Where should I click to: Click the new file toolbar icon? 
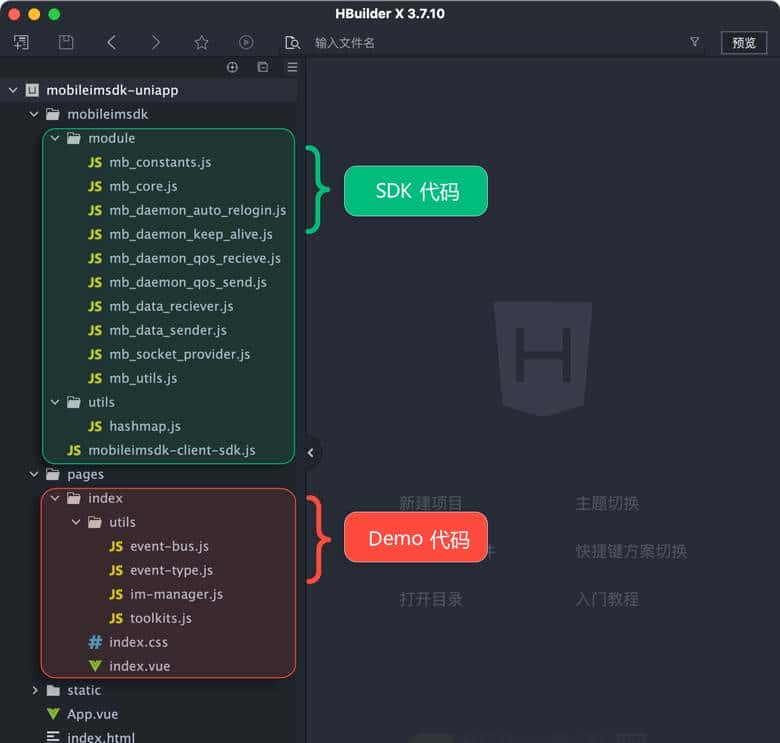point(21,42)
